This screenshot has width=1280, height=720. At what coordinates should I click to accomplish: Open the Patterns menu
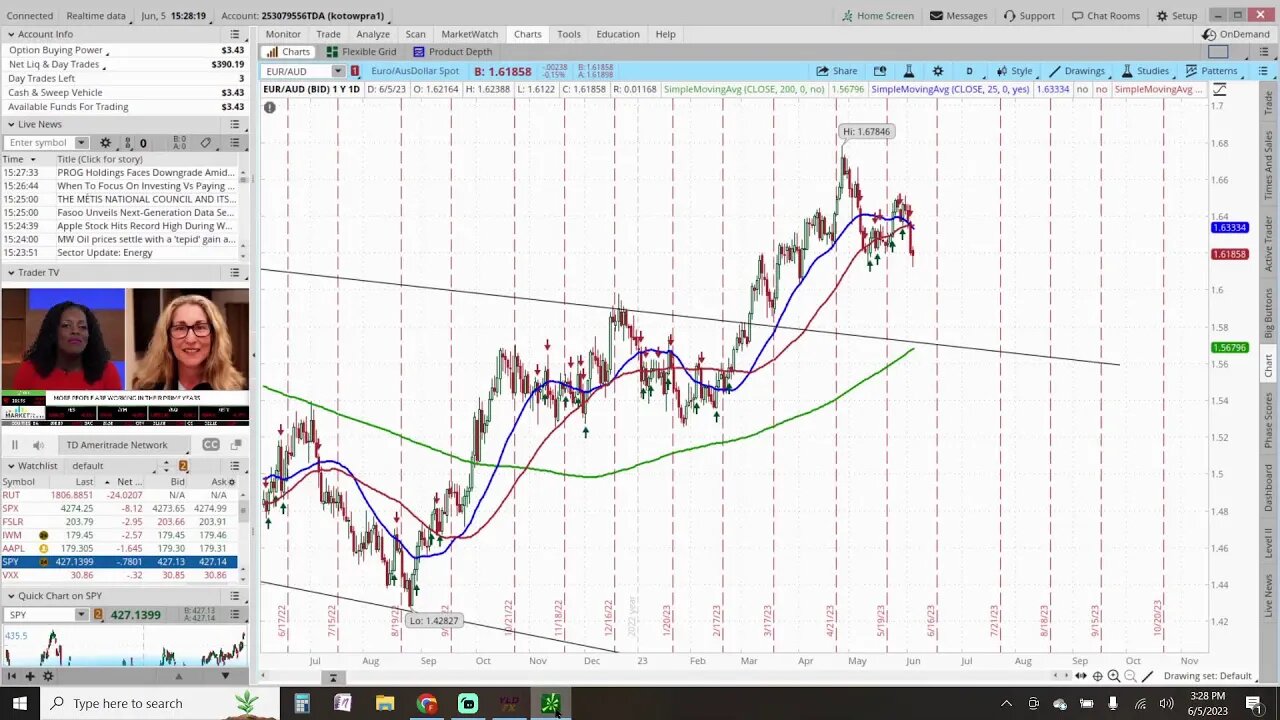[1211, 71]
